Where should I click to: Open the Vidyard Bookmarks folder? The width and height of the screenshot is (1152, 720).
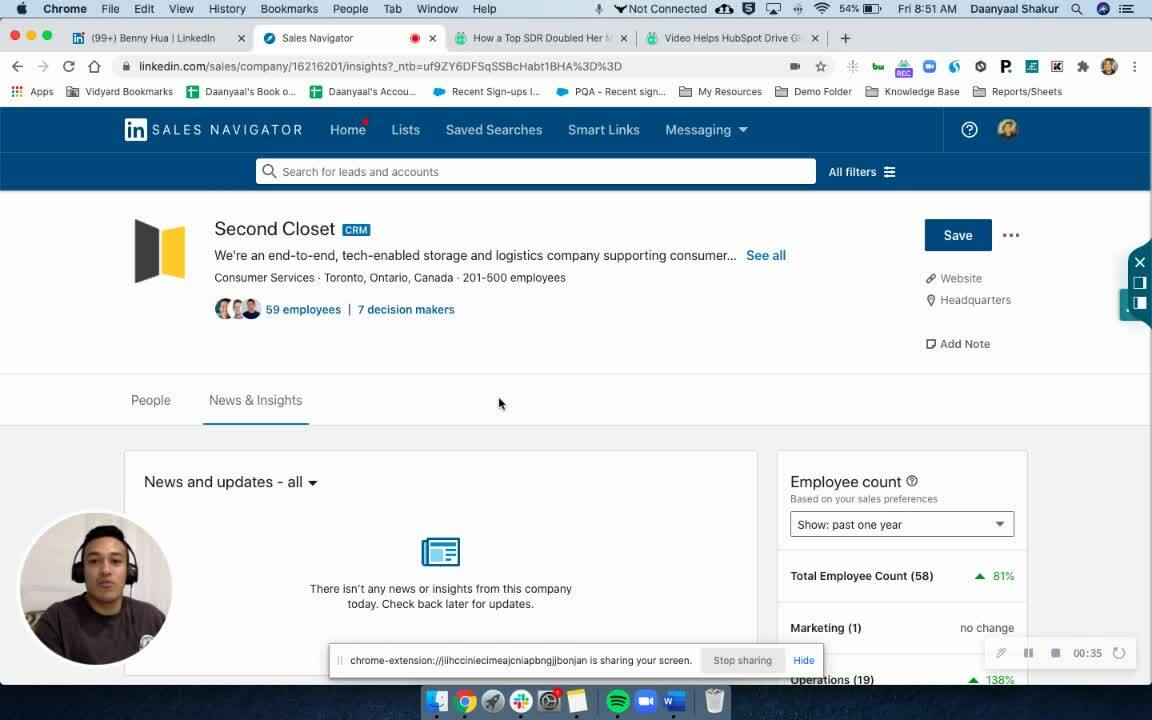[x=120, y=92]
